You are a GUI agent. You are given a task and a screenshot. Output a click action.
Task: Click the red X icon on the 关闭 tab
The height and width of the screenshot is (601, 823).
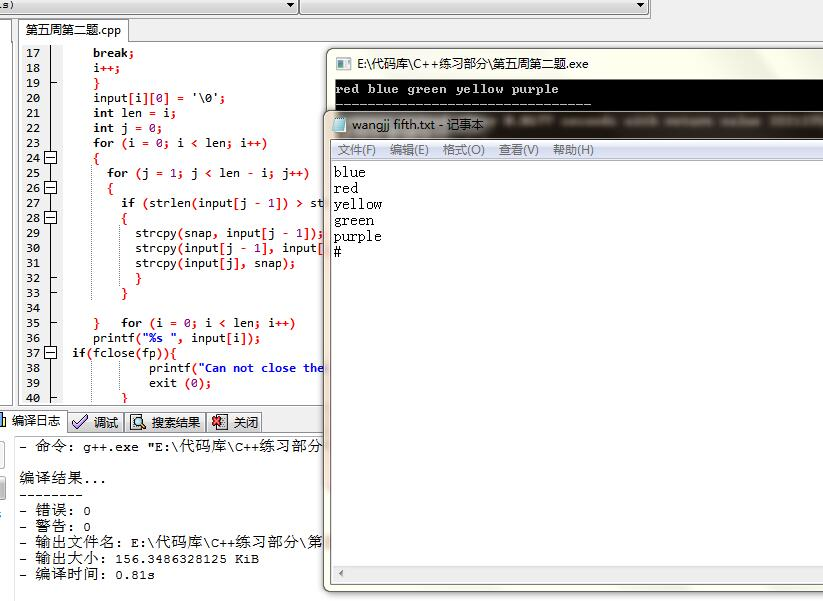219,422
